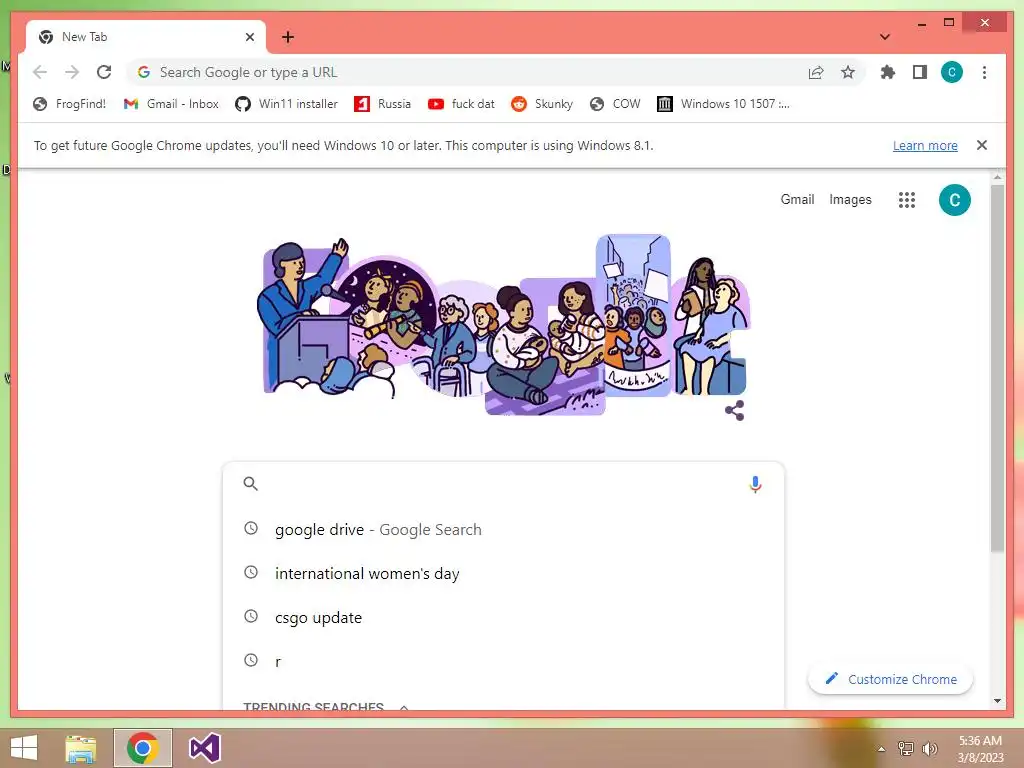Share the doodle via share icon
The width and height of the screenshot is (1024, 768).
[735, 411]
